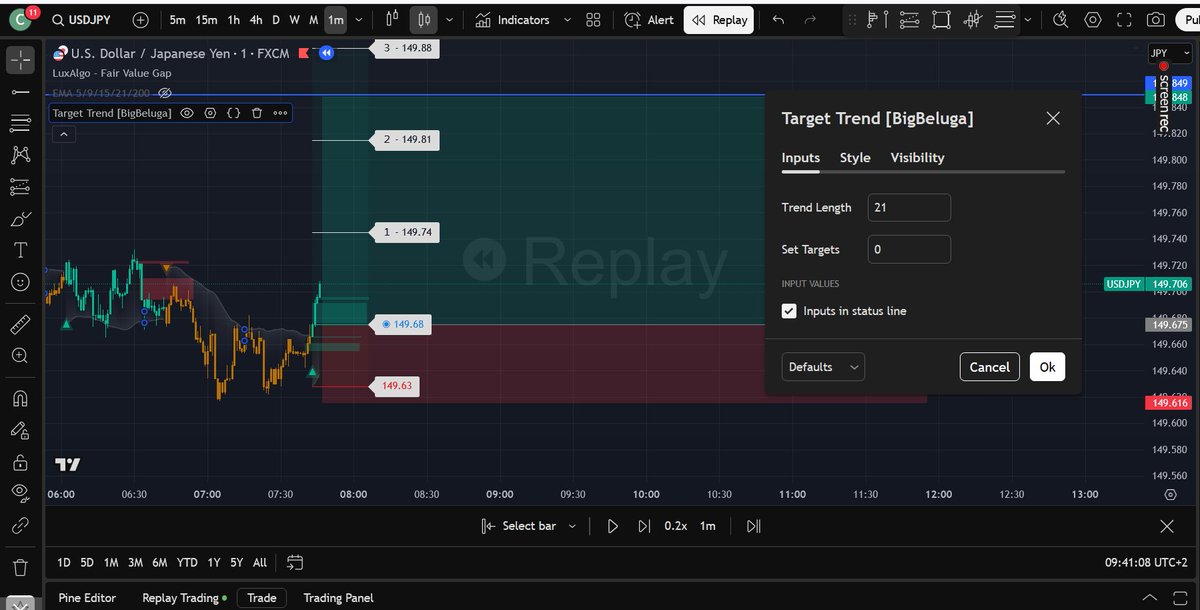1200x610 pixels.
Task: Select the brush drawing tool
Action: pyautogui.click(x=20, y=219)
